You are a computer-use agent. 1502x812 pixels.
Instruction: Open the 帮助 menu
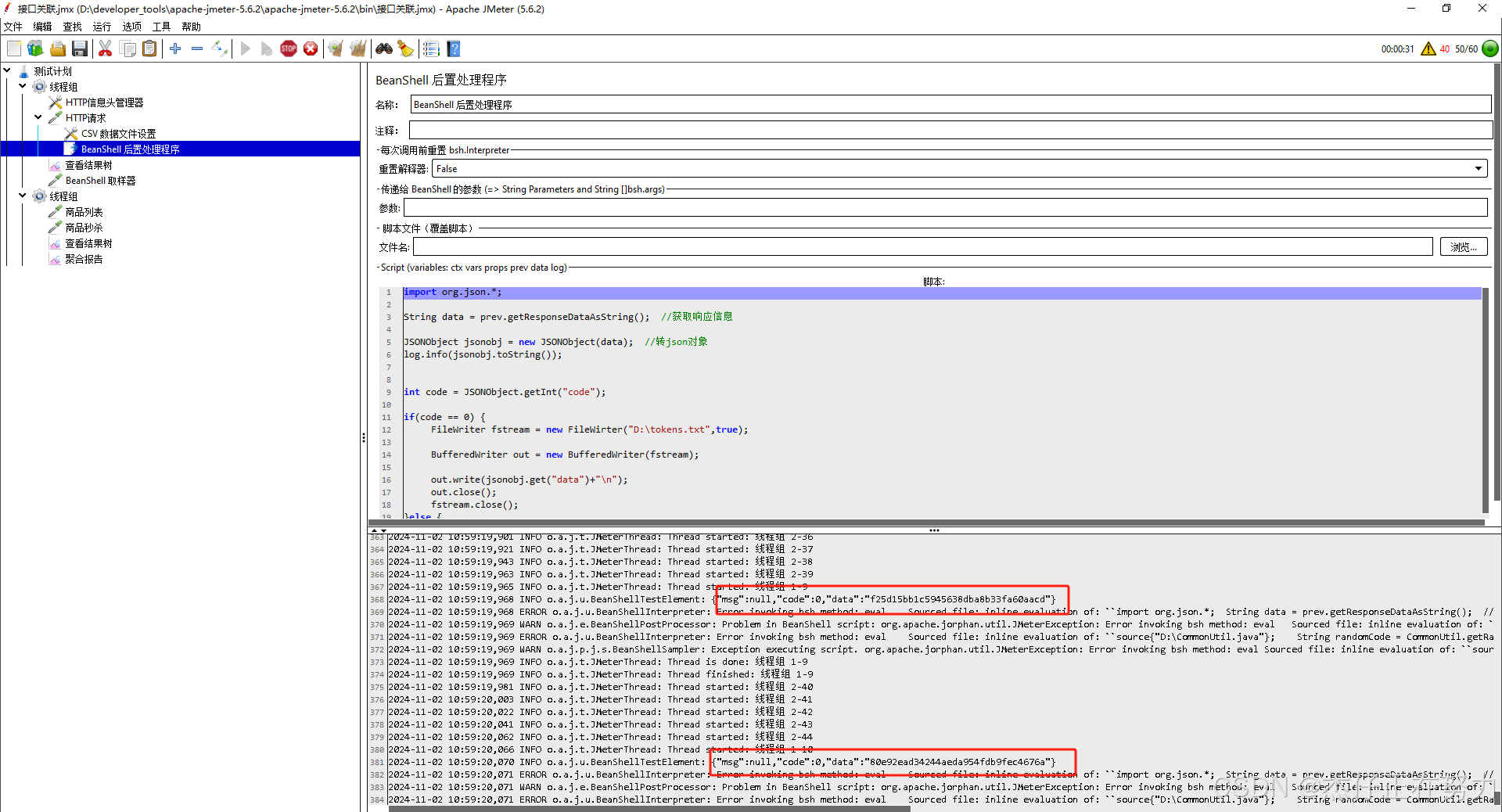click(192, 27)
